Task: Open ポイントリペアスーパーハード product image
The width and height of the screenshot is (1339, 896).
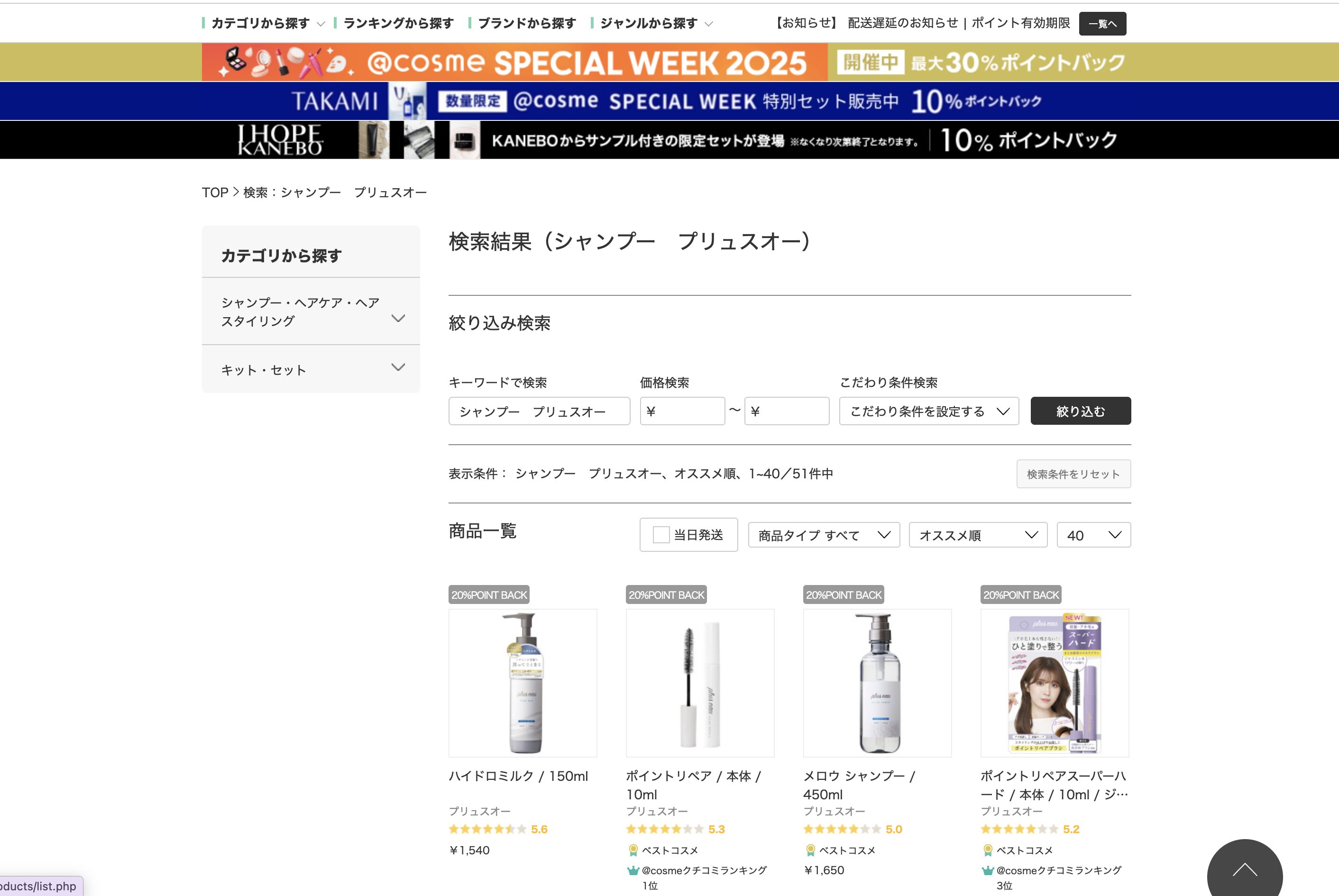Action: coord(1055,683)
